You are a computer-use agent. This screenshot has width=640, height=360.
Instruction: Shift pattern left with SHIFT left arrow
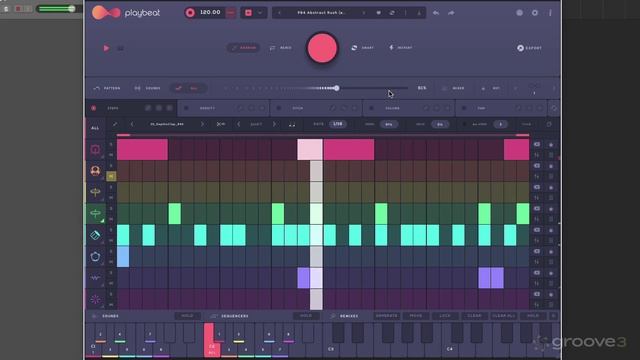239,124
